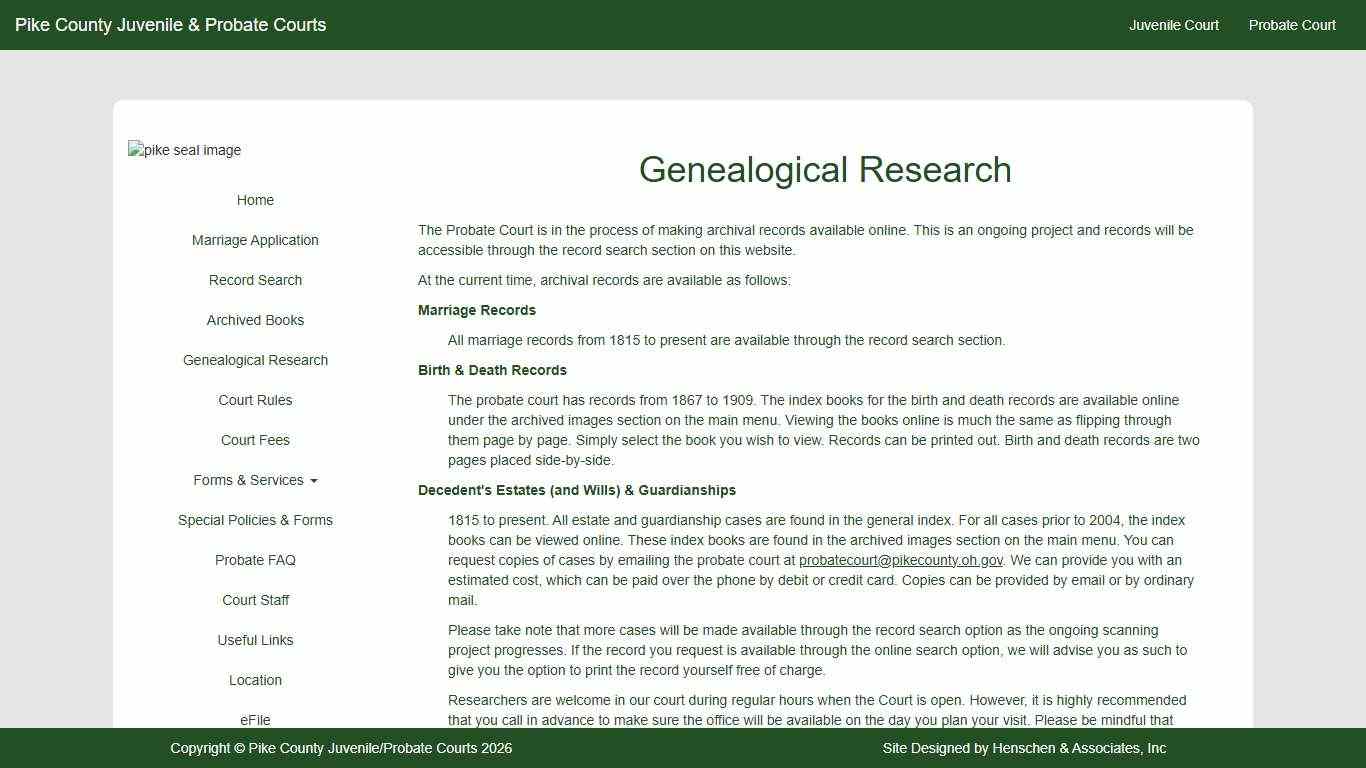
Task: Click the Pike County Juvenile & Probate Courts title
Action: [x=170, y=25]
